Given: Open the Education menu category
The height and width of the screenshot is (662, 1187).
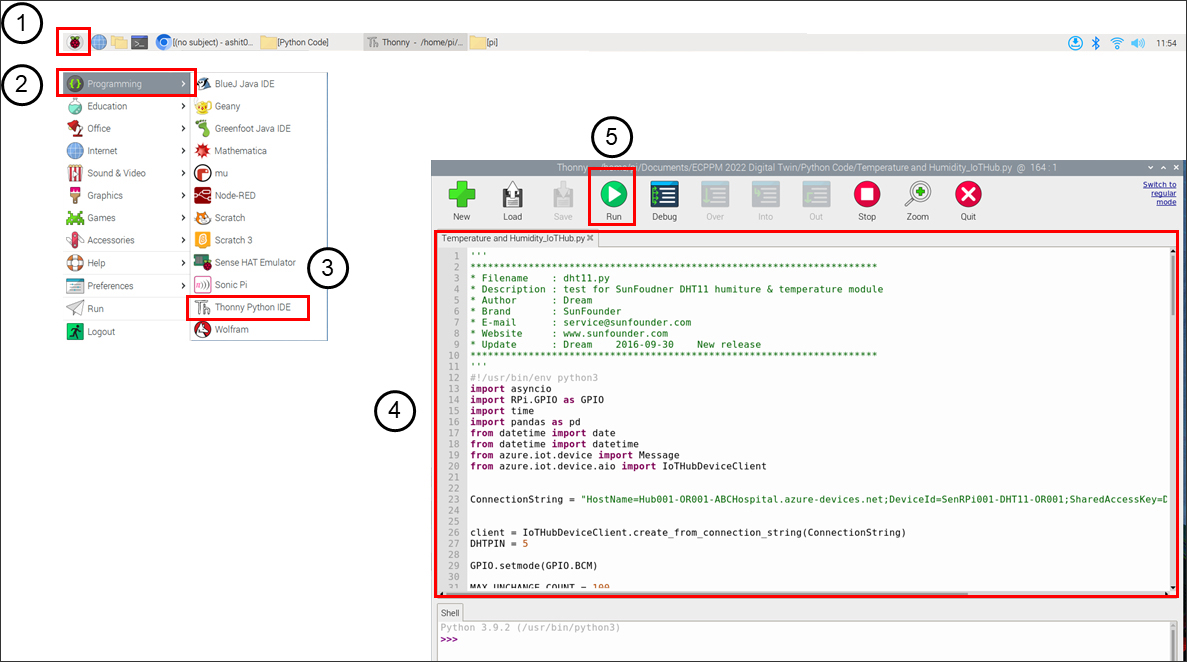Looking at the screenshot, I should click(x=126, y=106).
